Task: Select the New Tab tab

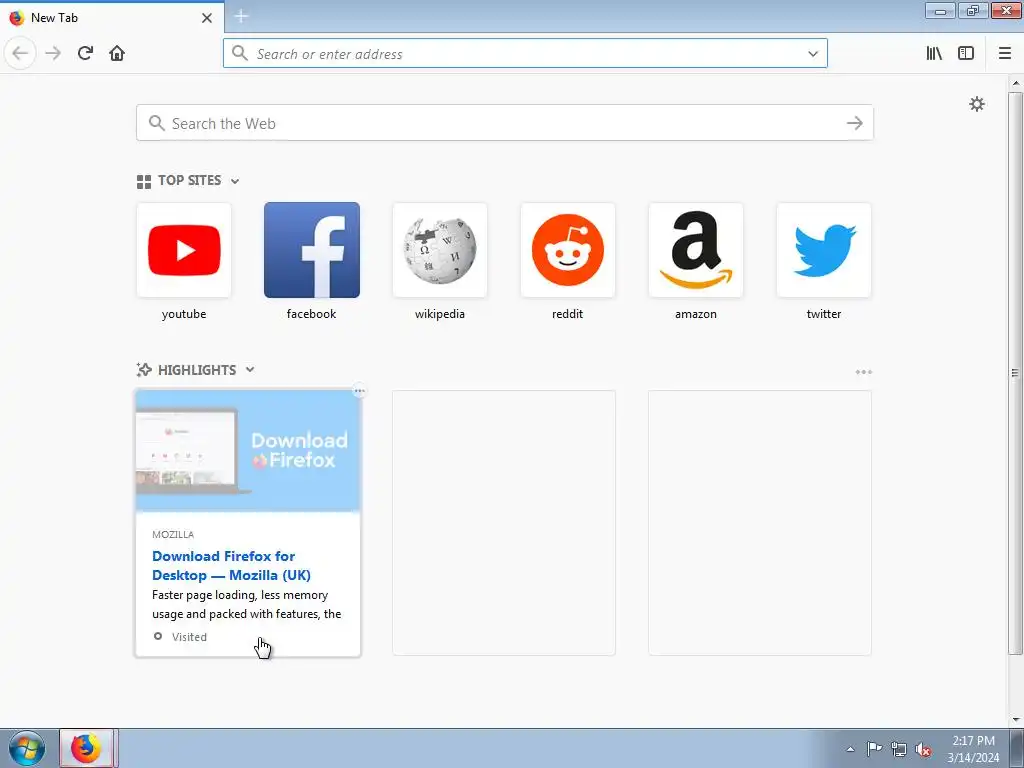Action: [x=112, y=17]
